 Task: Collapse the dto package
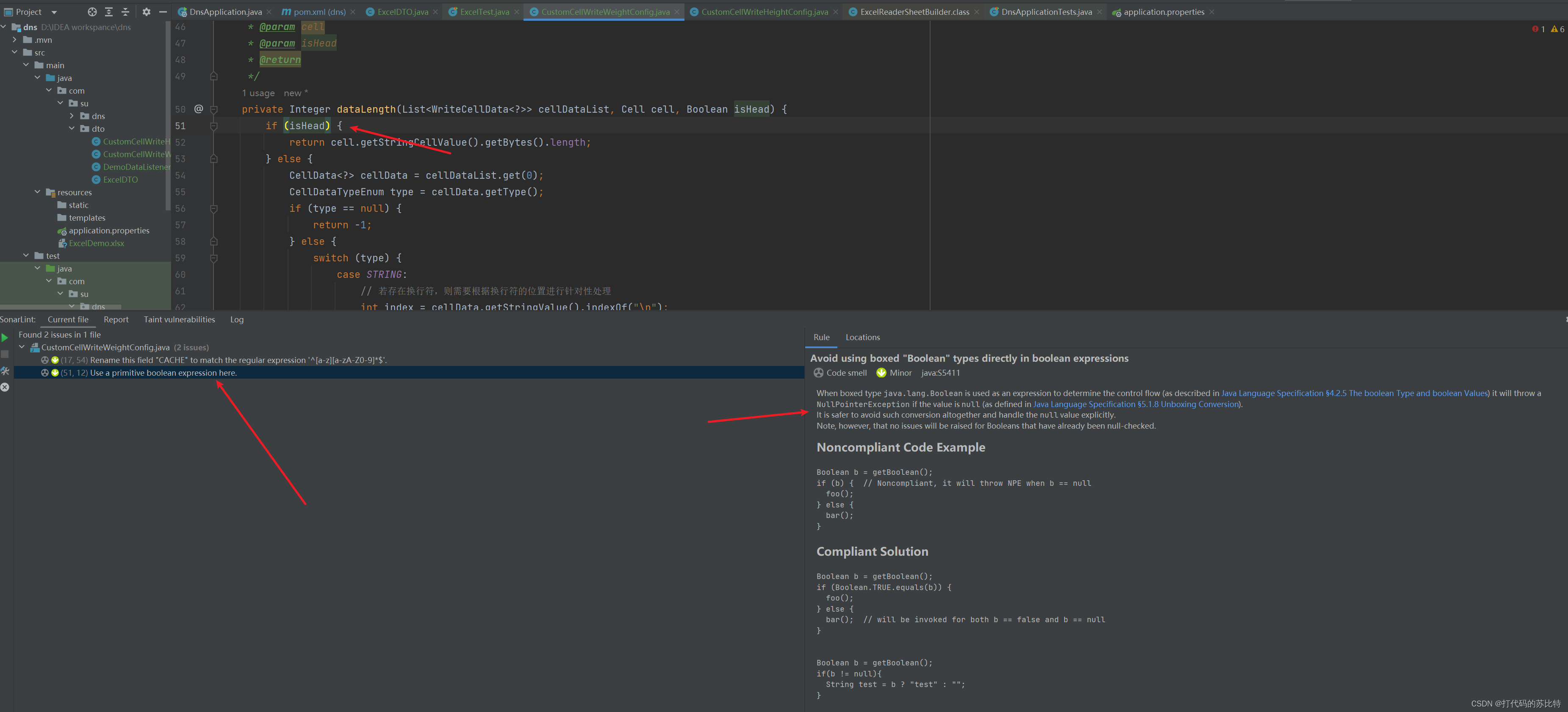click(72, 128)
